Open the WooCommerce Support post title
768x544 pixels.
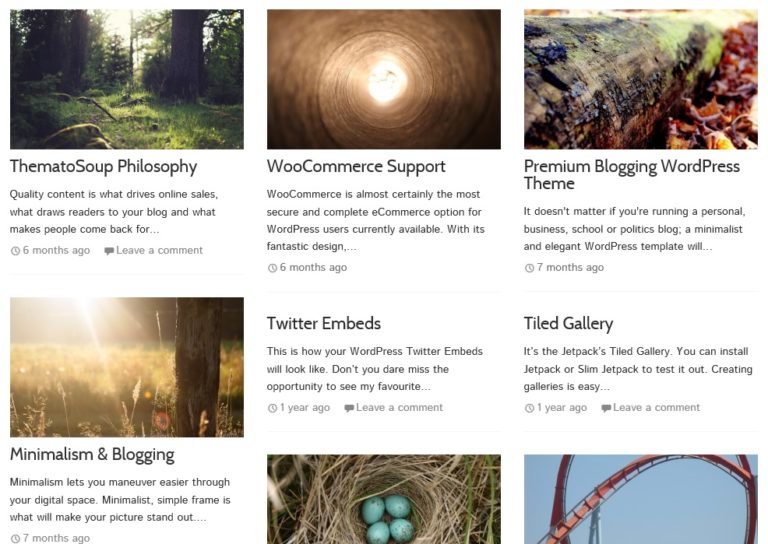356,167
